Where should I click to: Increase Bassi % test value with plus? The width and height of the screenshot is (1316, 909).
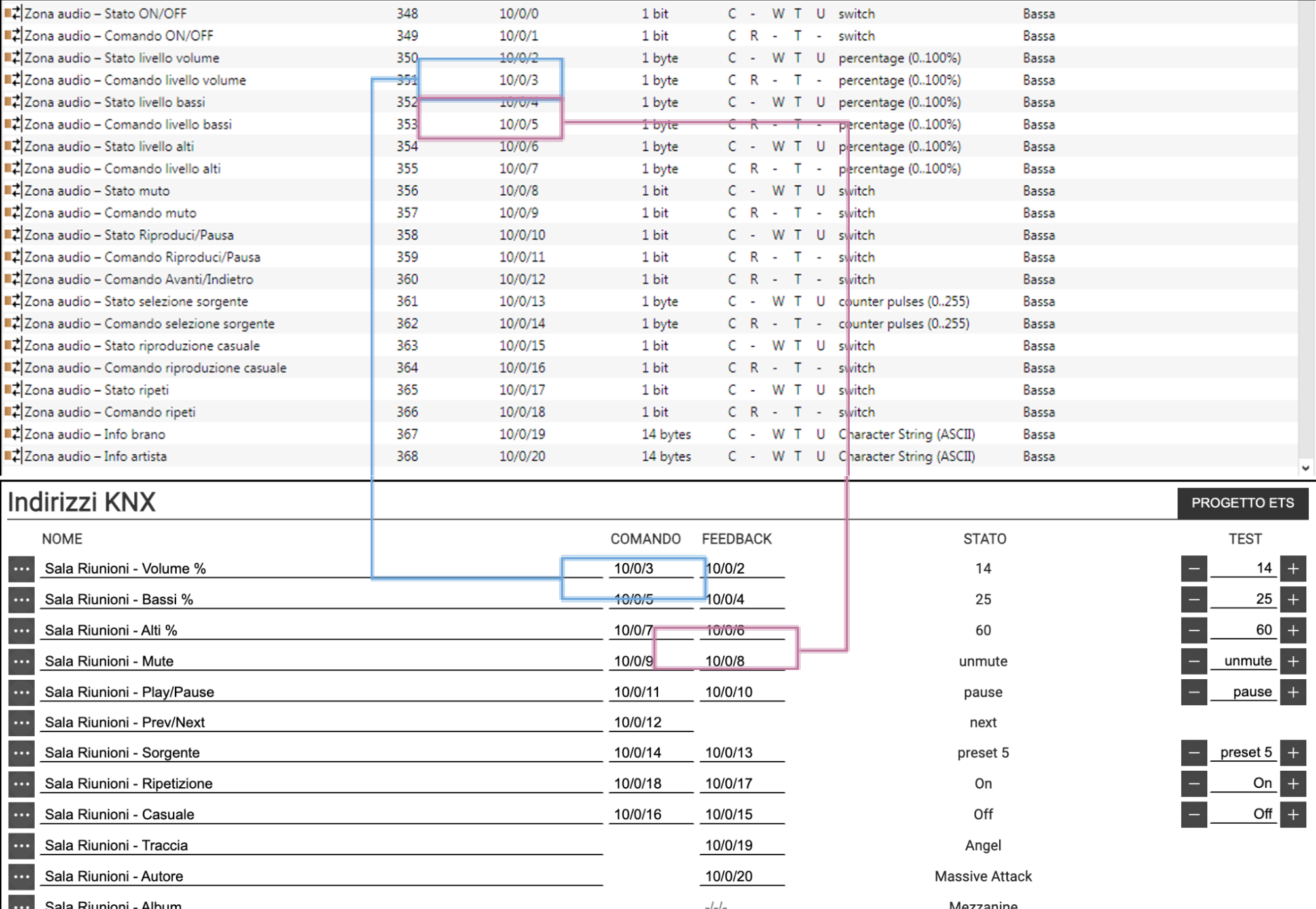1293,599
